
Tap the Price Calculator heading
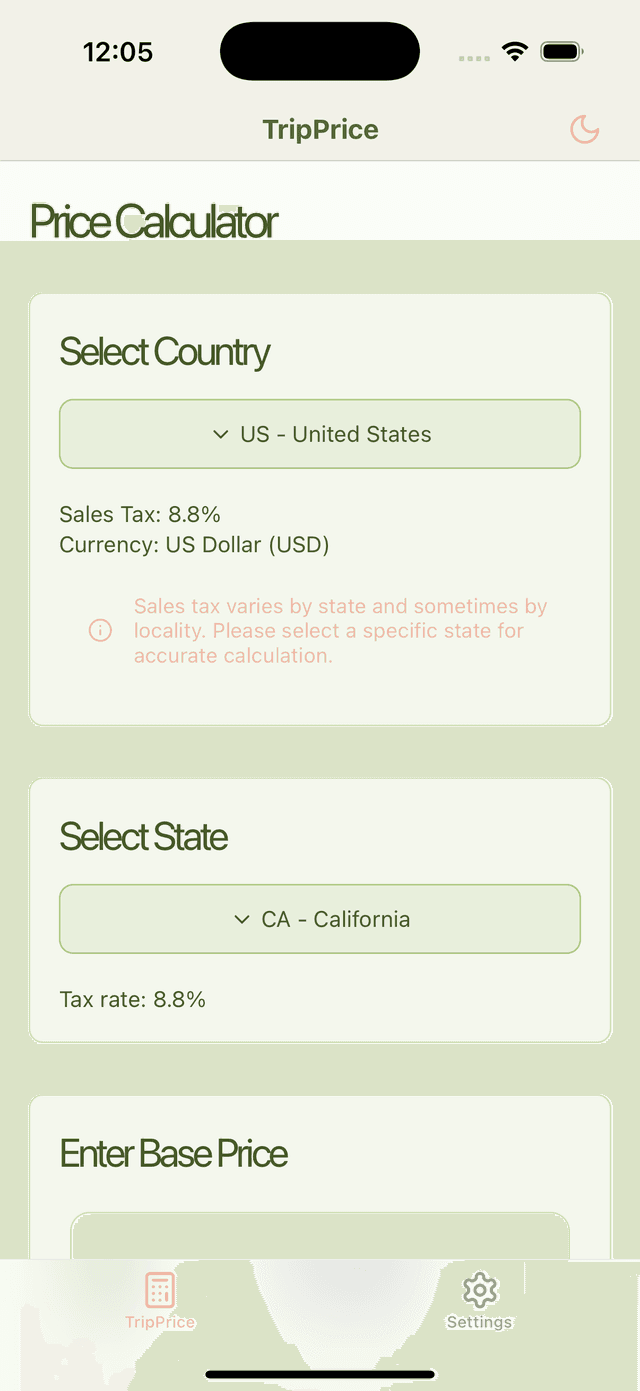click(154, 221)
